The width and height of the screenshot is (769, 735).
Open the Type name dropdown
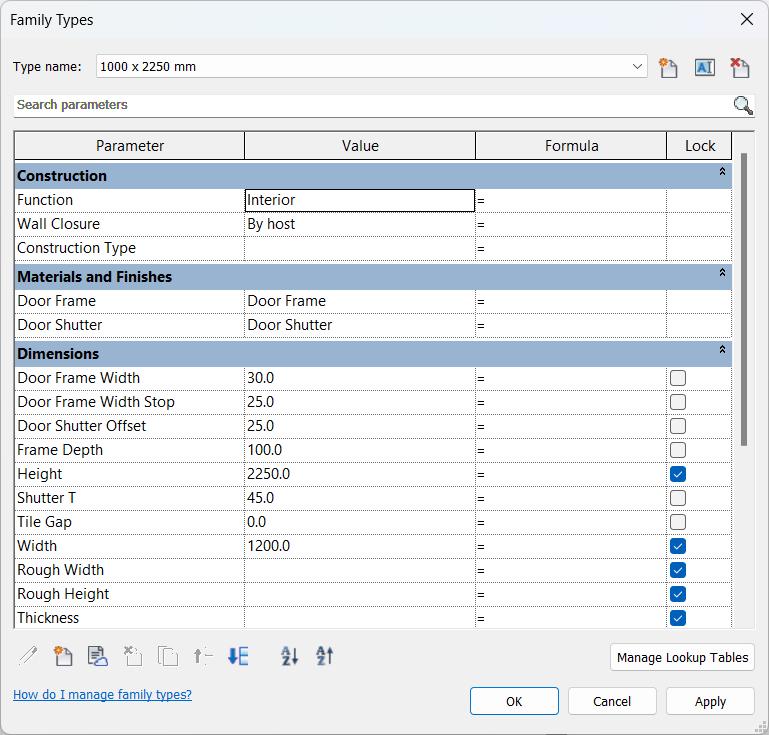pyautogui.click(x=638, y=67)
